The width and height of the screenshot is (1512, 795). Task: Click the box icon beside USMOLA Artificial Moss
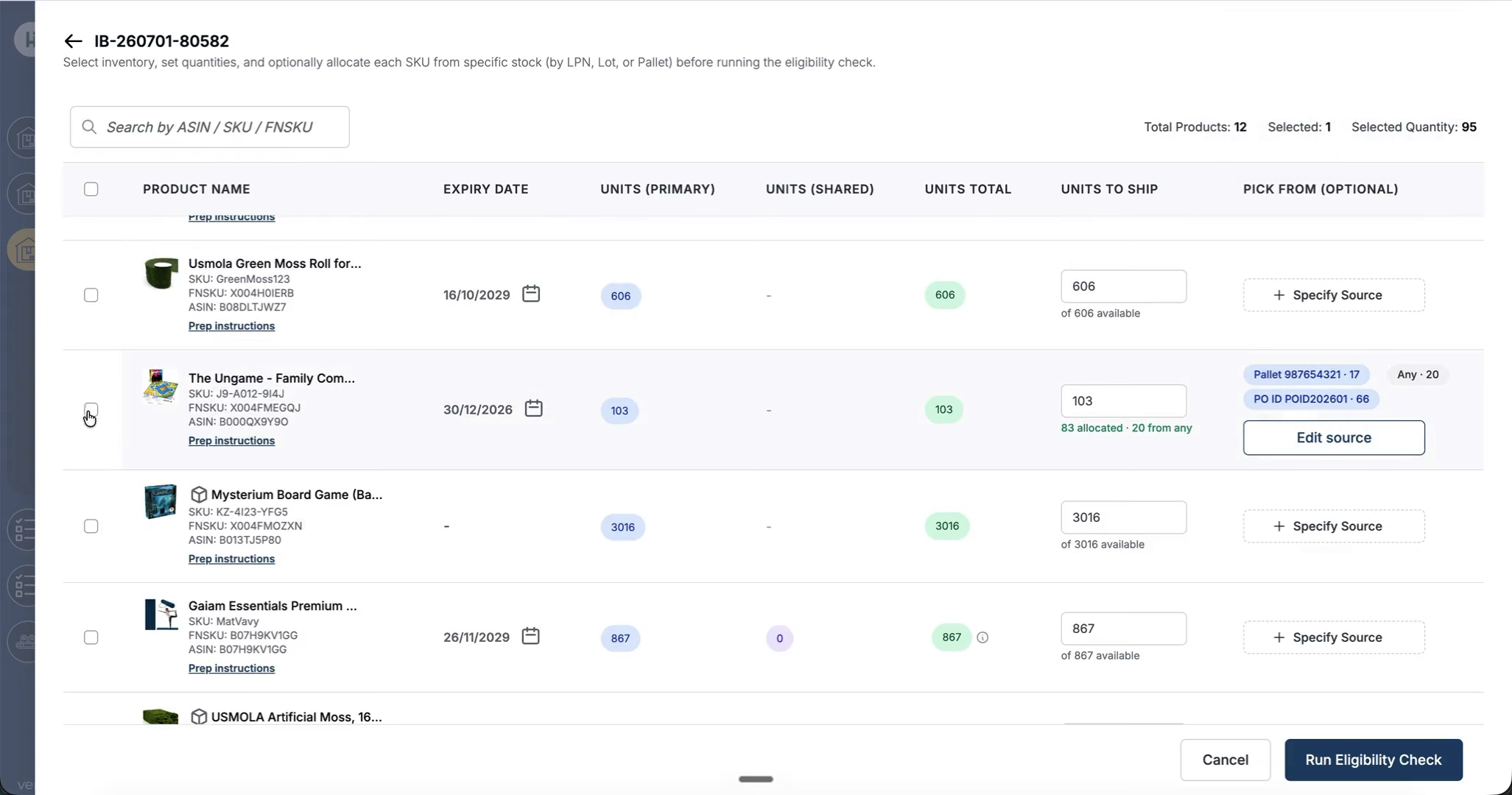point(199,716)
